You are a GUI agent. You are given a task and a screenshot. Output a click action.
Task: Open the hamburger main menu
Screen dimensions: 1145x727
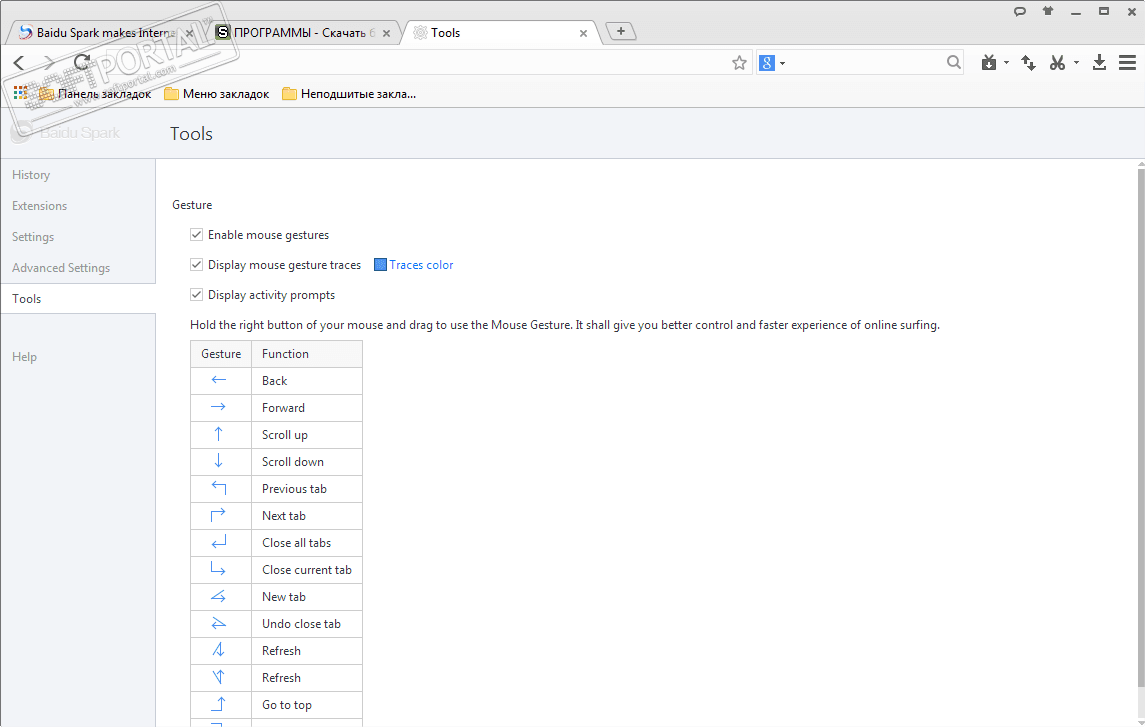coord(1127,63)
